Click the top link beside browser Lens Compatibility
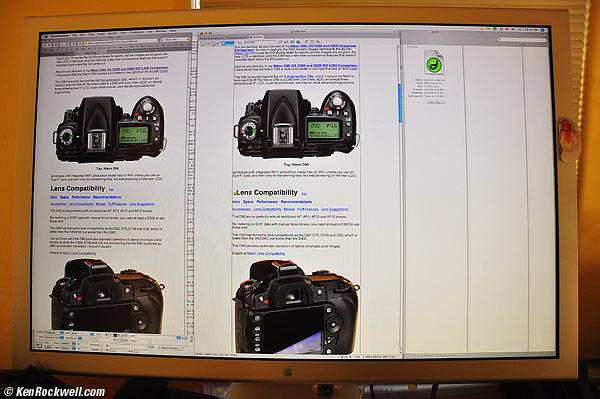 (111, 189)
